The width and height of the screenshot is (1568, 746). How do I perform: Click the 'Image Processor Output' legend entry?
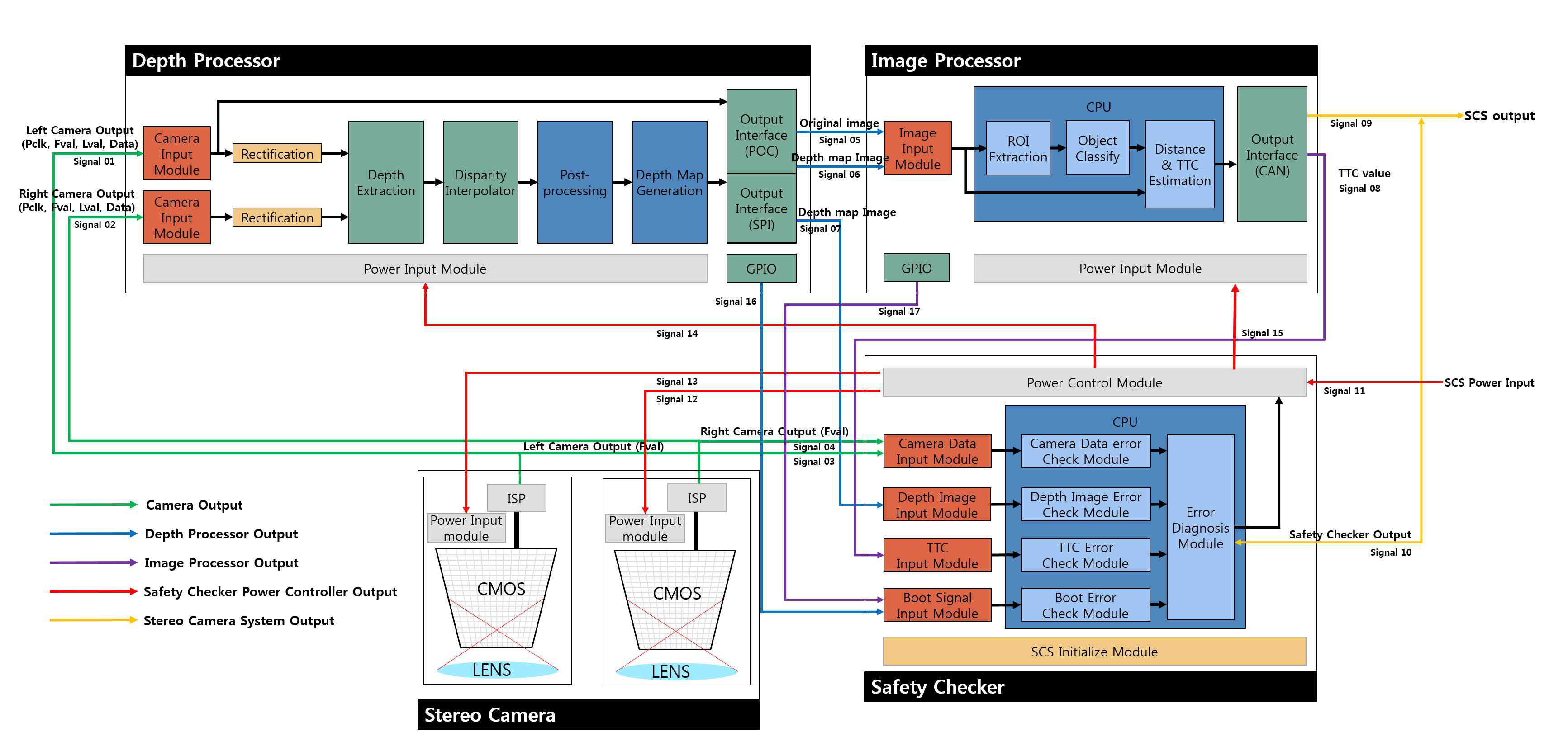[x=222, y=563]
